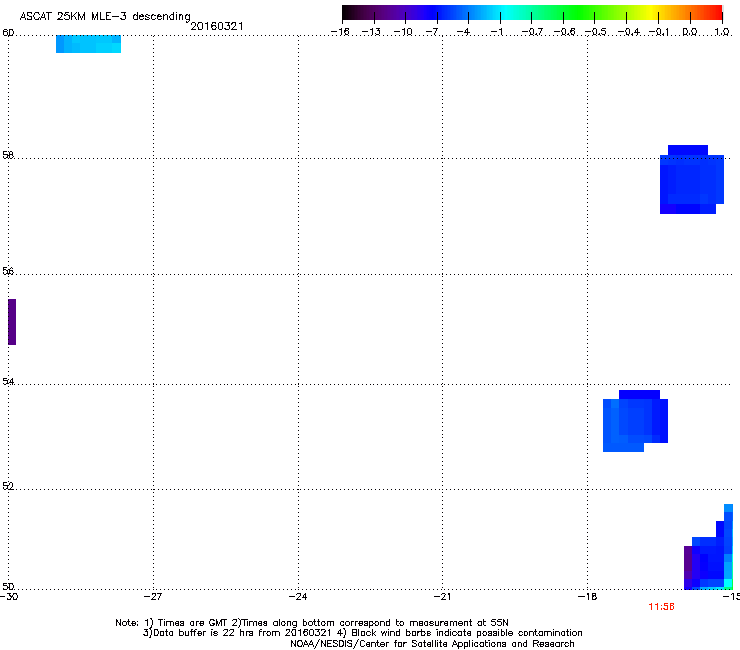Click the colorbar tick label '-7'
This screenshot has width=740, height=650.
click(434, 32)
